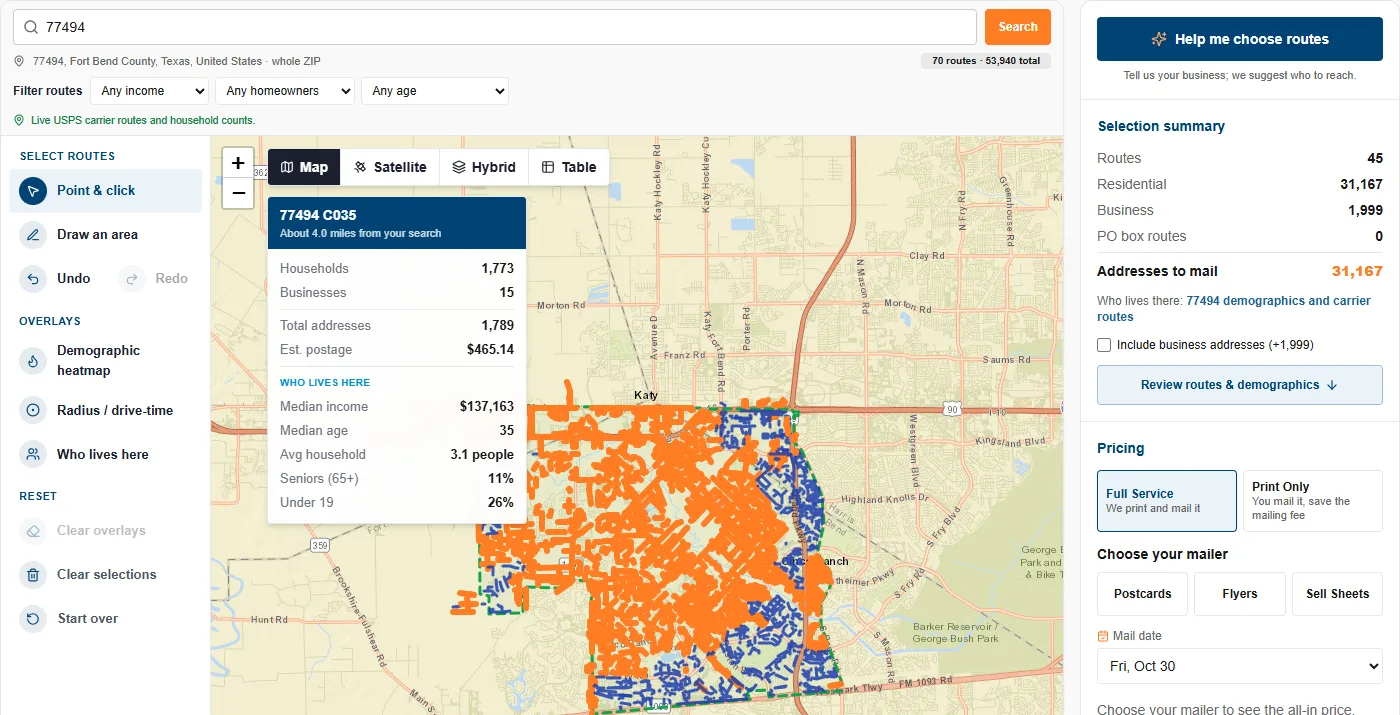Viewport: 1400px width, 715px height.
Task: Choose the Print Only pricing option
Action: [1313, 501]
